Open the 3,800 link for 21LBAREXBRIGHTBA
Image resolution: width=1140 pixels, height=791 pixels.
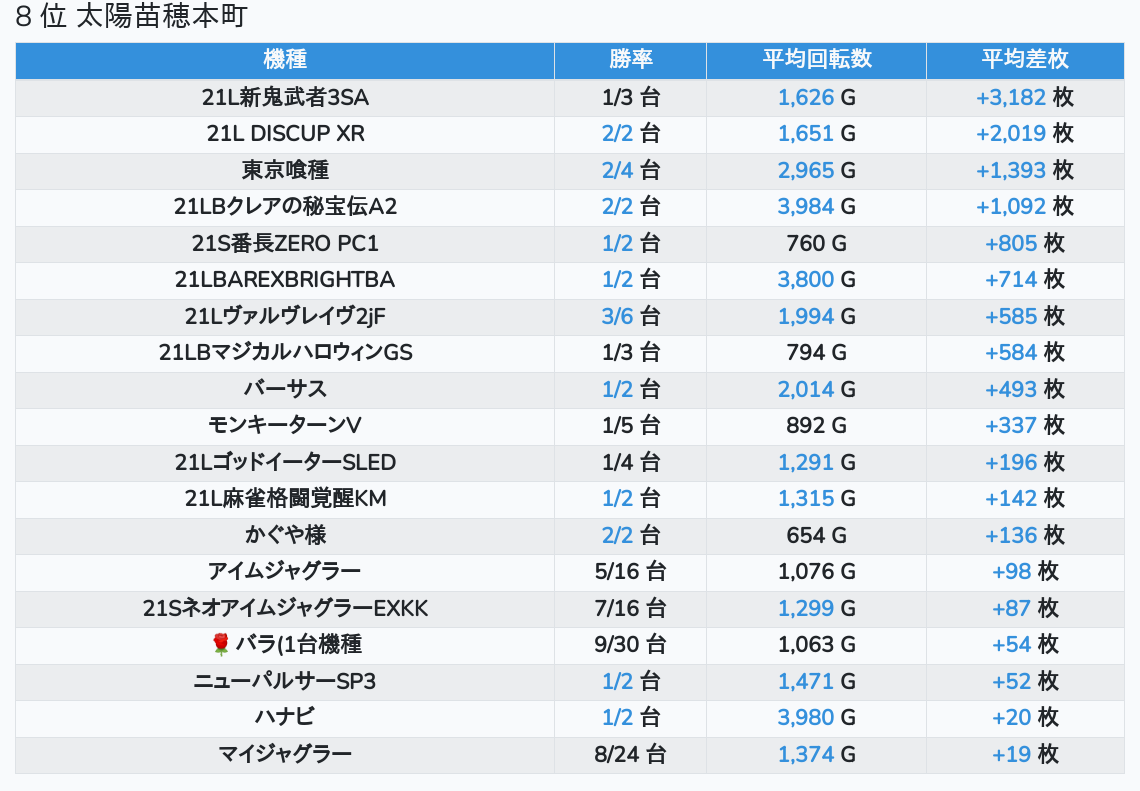click(x=805, y=279)
